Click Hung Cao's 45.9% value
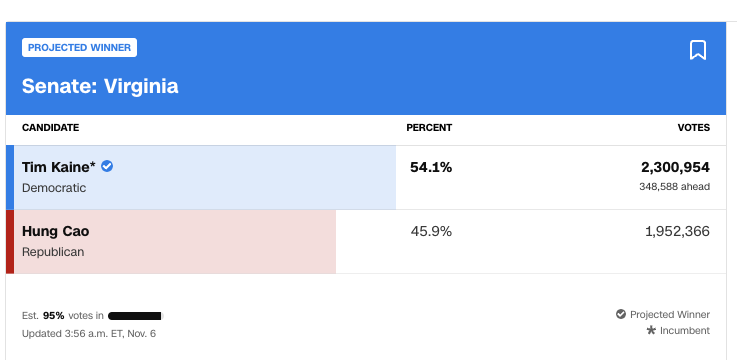Viewport: 737px width, 360px height. 431,231
